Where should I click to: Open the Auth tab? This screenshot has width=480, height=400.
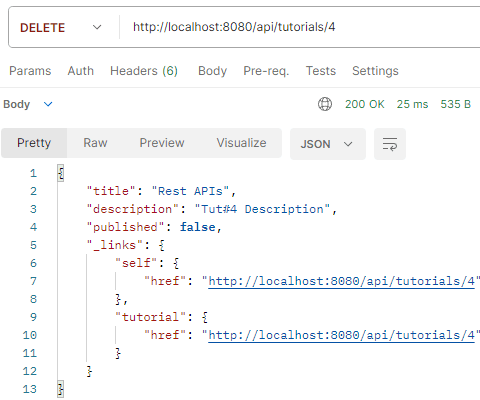(x=81, y=71)
